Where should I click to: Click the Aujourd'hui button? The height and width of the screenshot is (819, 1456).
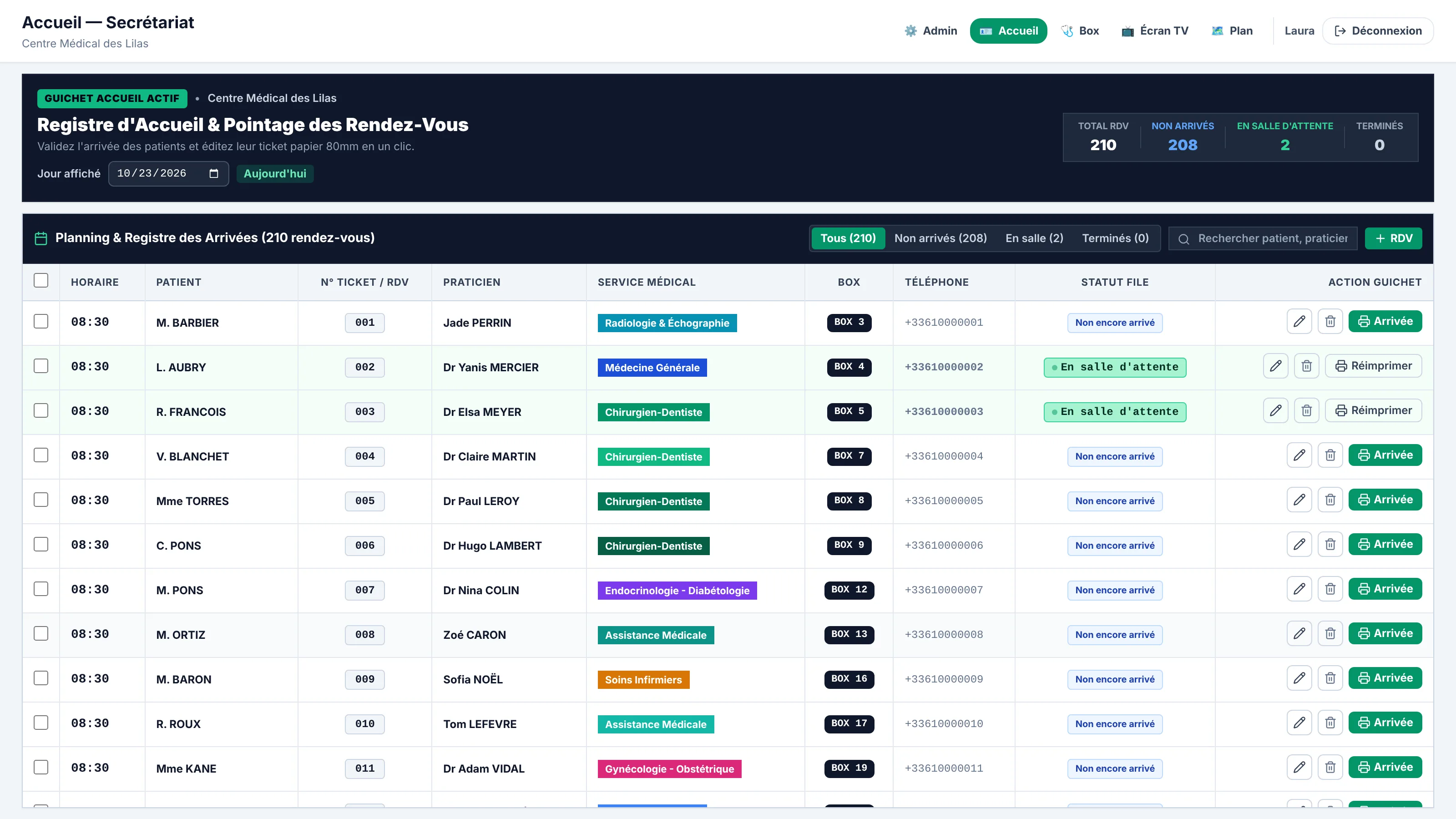tap(275, 173)
